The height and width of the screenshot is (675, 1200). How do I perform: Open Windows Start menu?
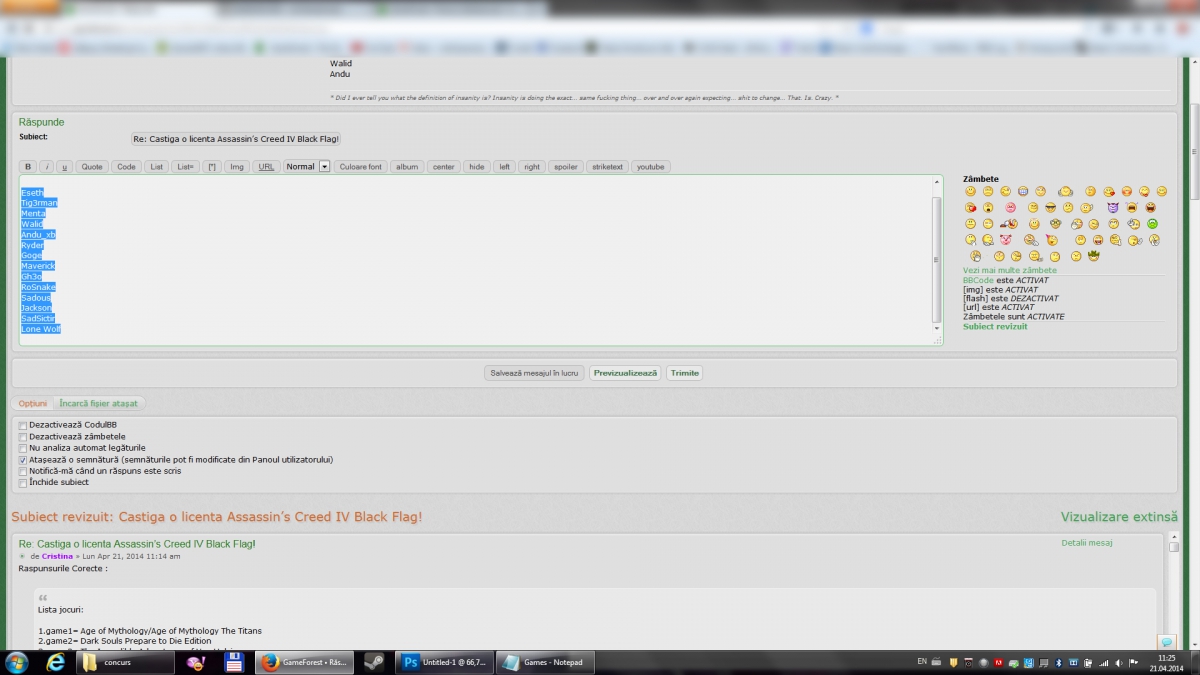tap(17, 662)
